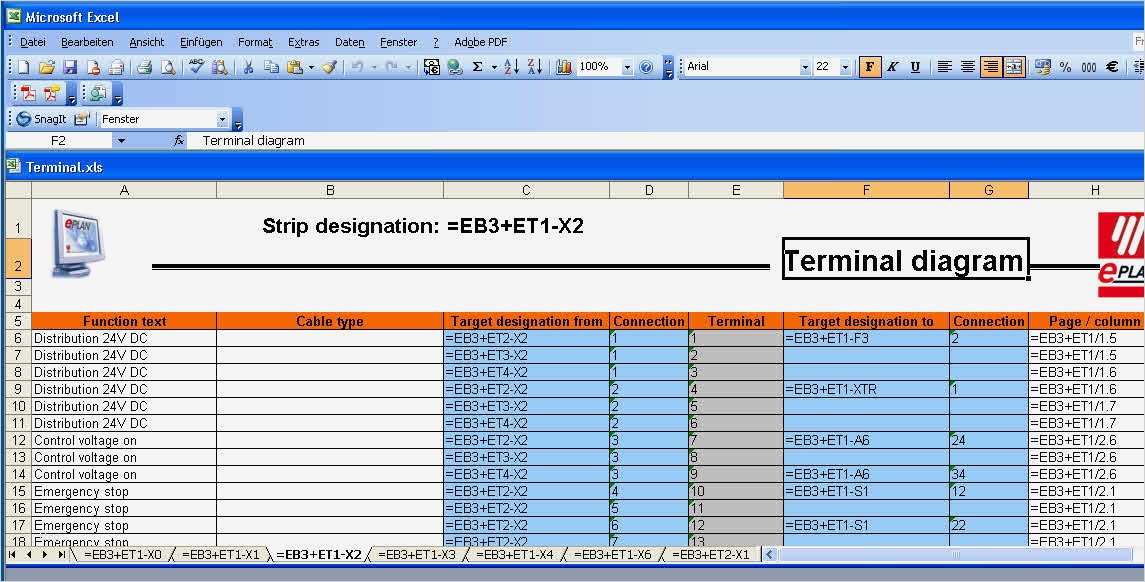Viewport: 1145px width, 582px height.
Task: Open the font size 22 dropdown
Action: [x=846, y=67]
